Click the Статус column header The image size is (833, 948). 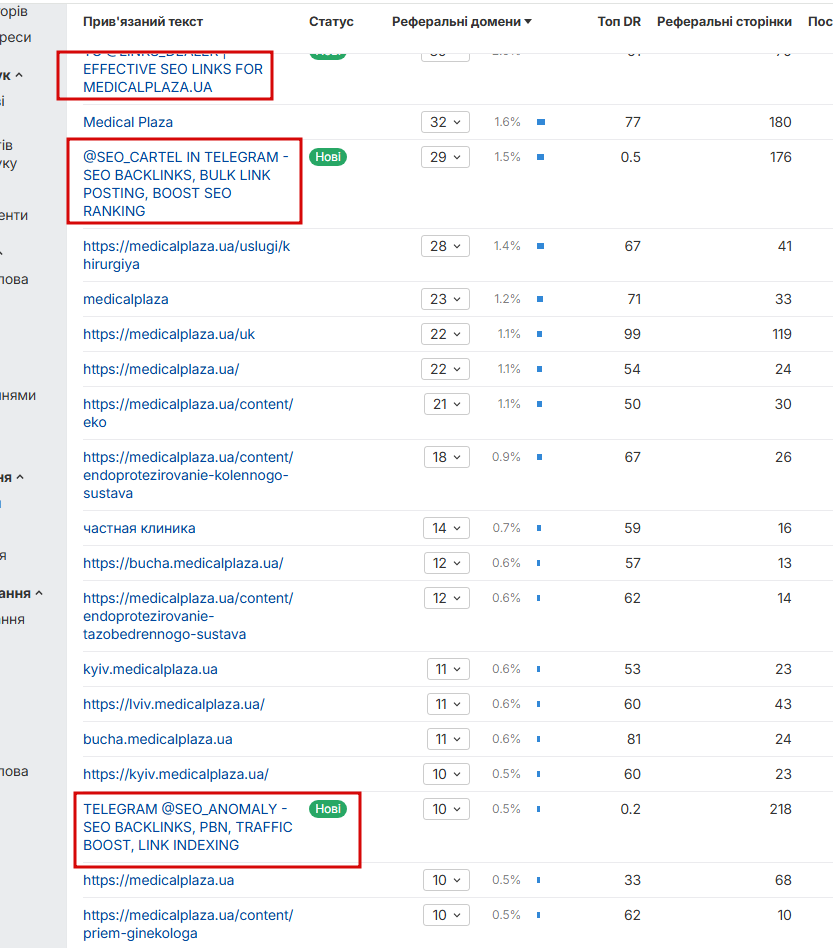pyautogui.click(x=331, y=22)
